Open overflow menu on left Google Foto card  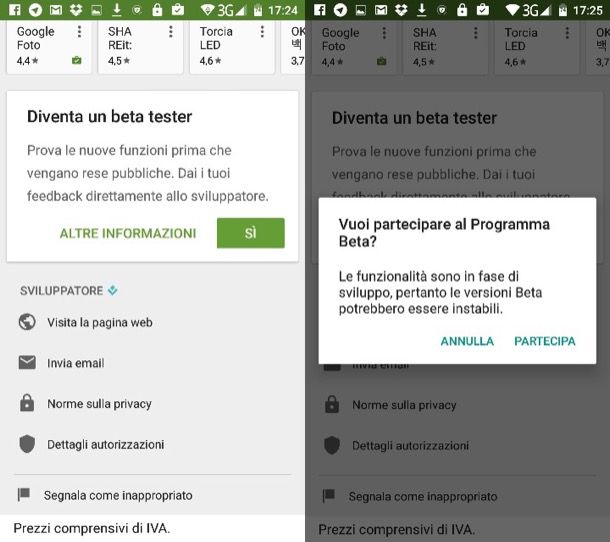(x=79, y=32)
